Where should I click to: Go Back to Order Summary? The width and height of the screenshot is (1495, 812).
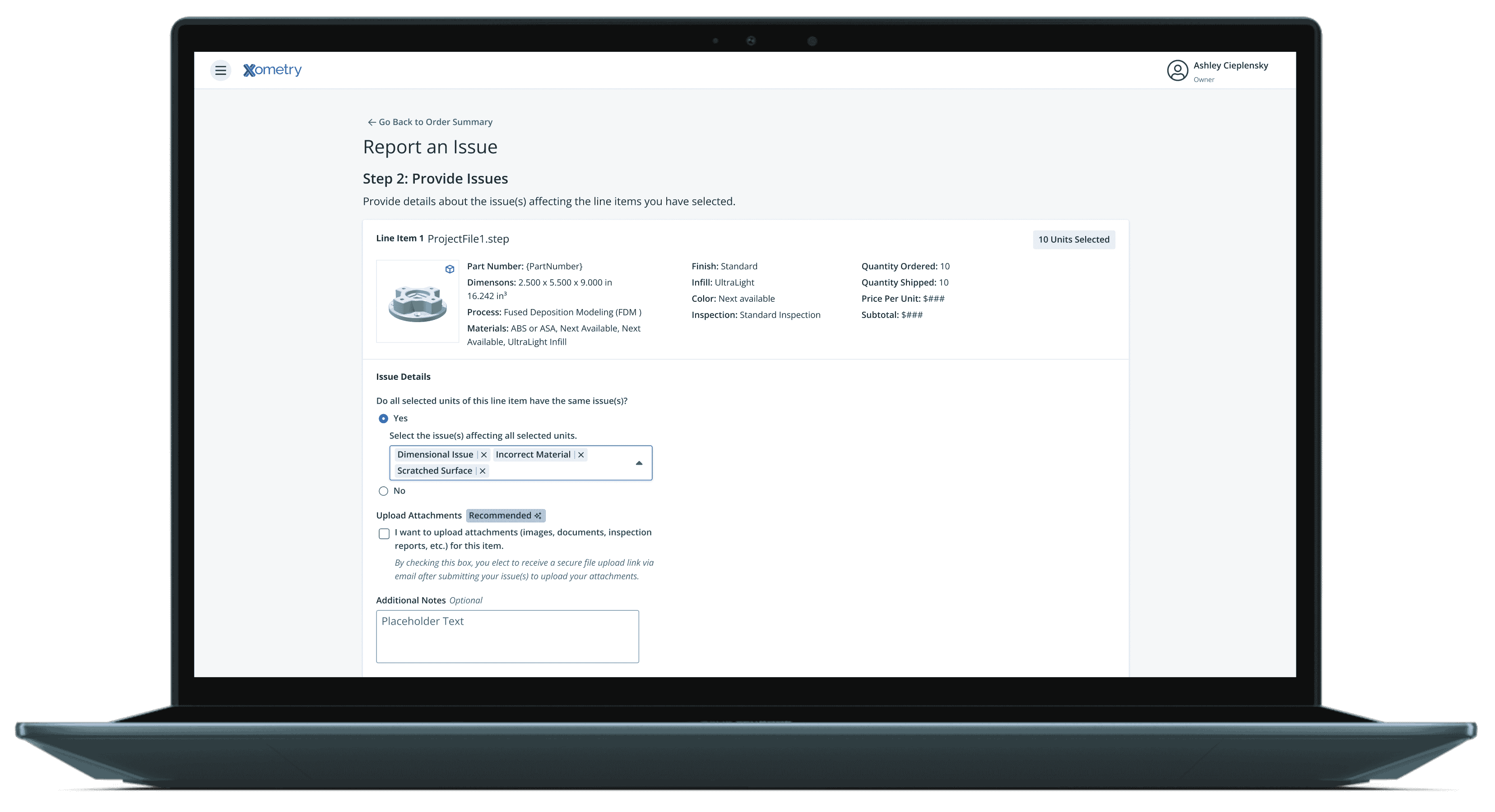[x=435, y=122]
